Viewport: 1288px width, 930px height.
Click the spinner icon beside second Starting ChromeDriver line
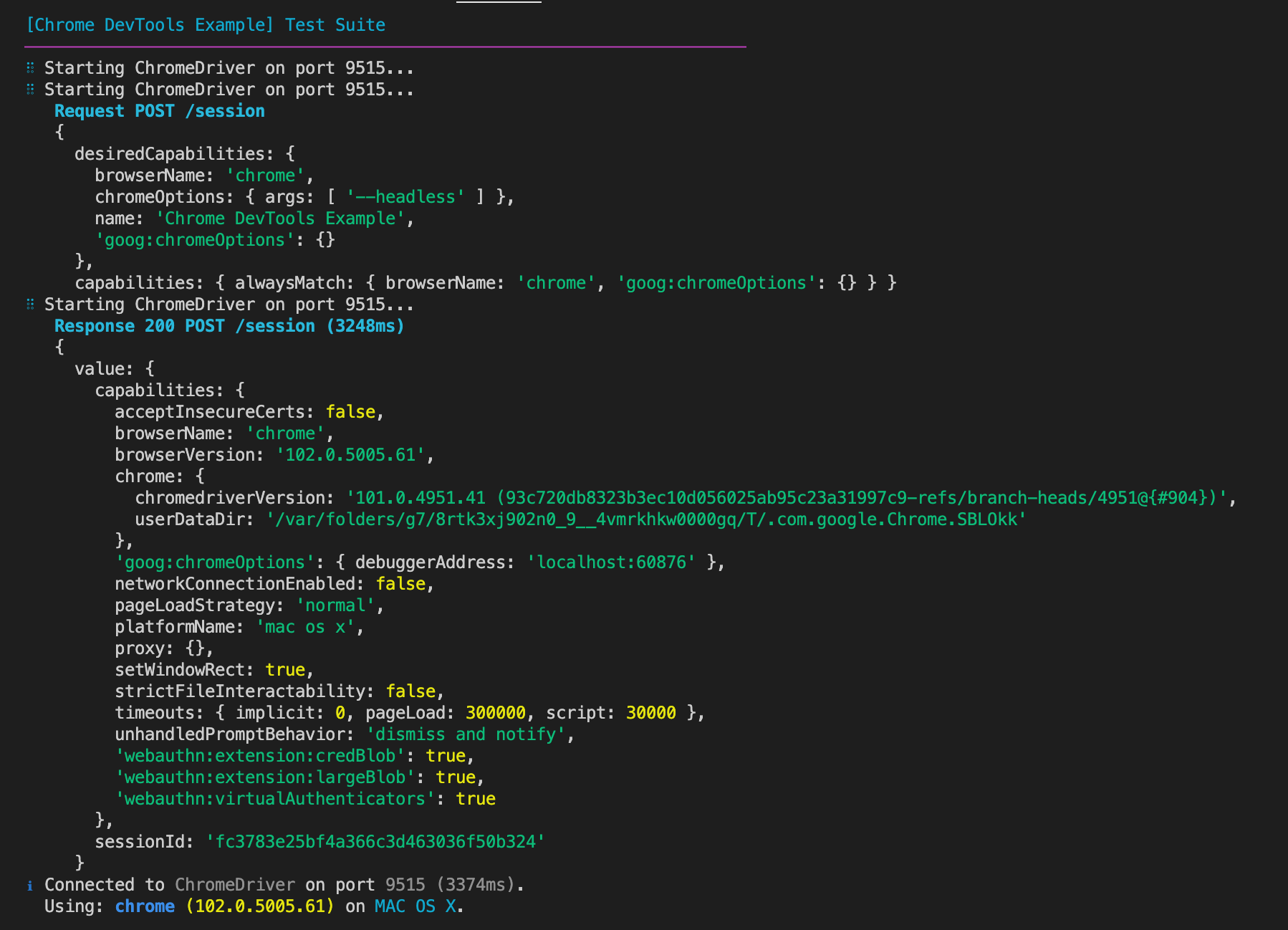(x=29, y=90)
